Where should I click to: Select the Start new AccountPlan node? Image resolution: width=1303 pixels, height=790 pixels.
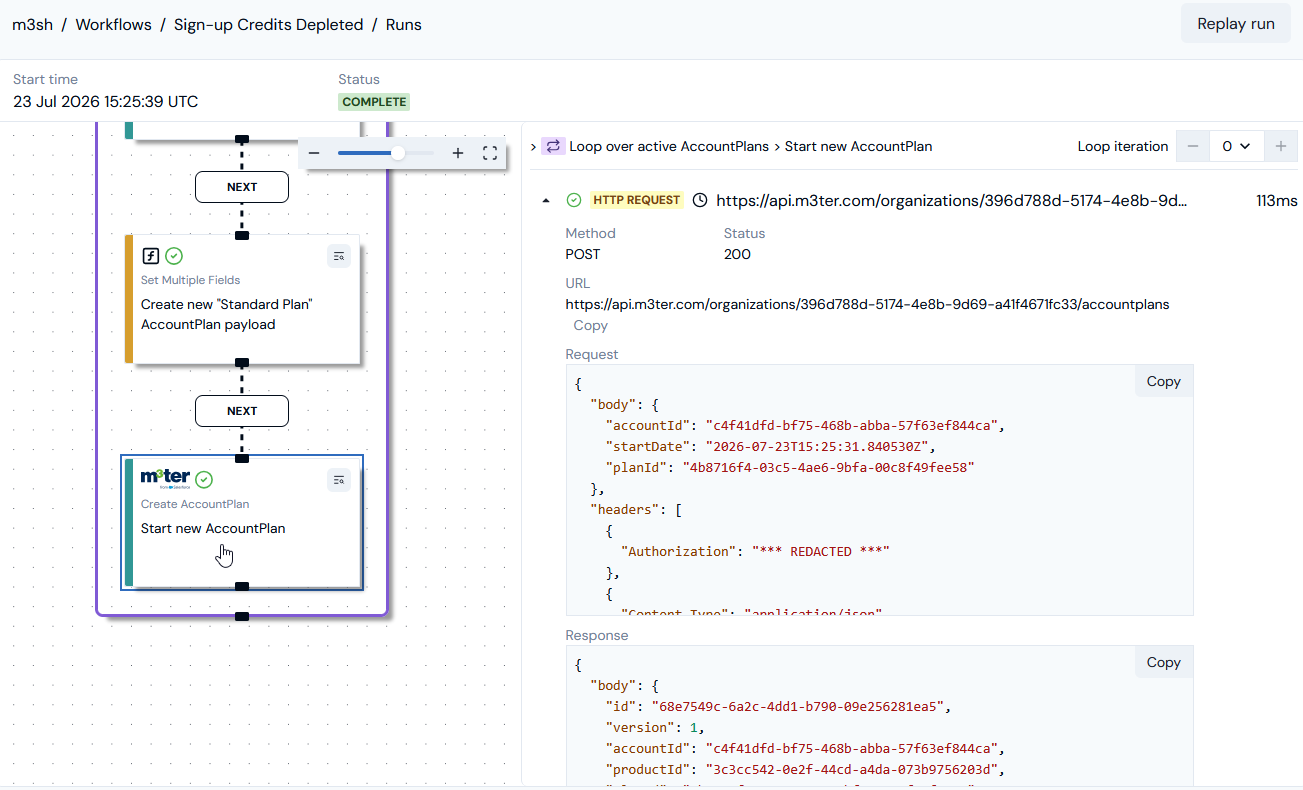pyautogui.click(x=242, y=523)
